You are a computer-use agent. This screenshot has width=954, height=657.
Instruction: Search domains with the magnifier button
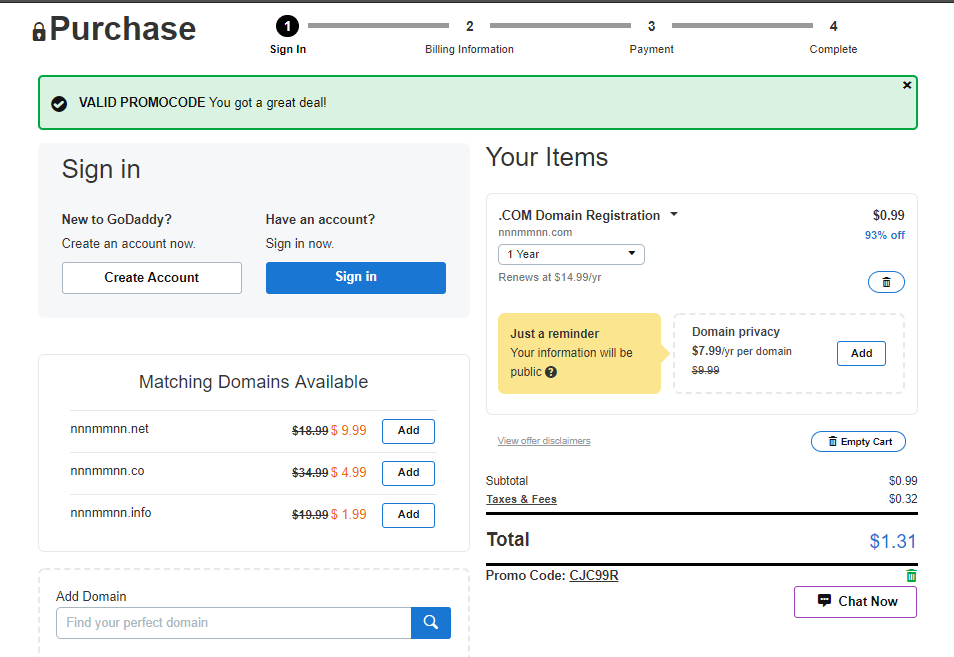click(431, 622)
